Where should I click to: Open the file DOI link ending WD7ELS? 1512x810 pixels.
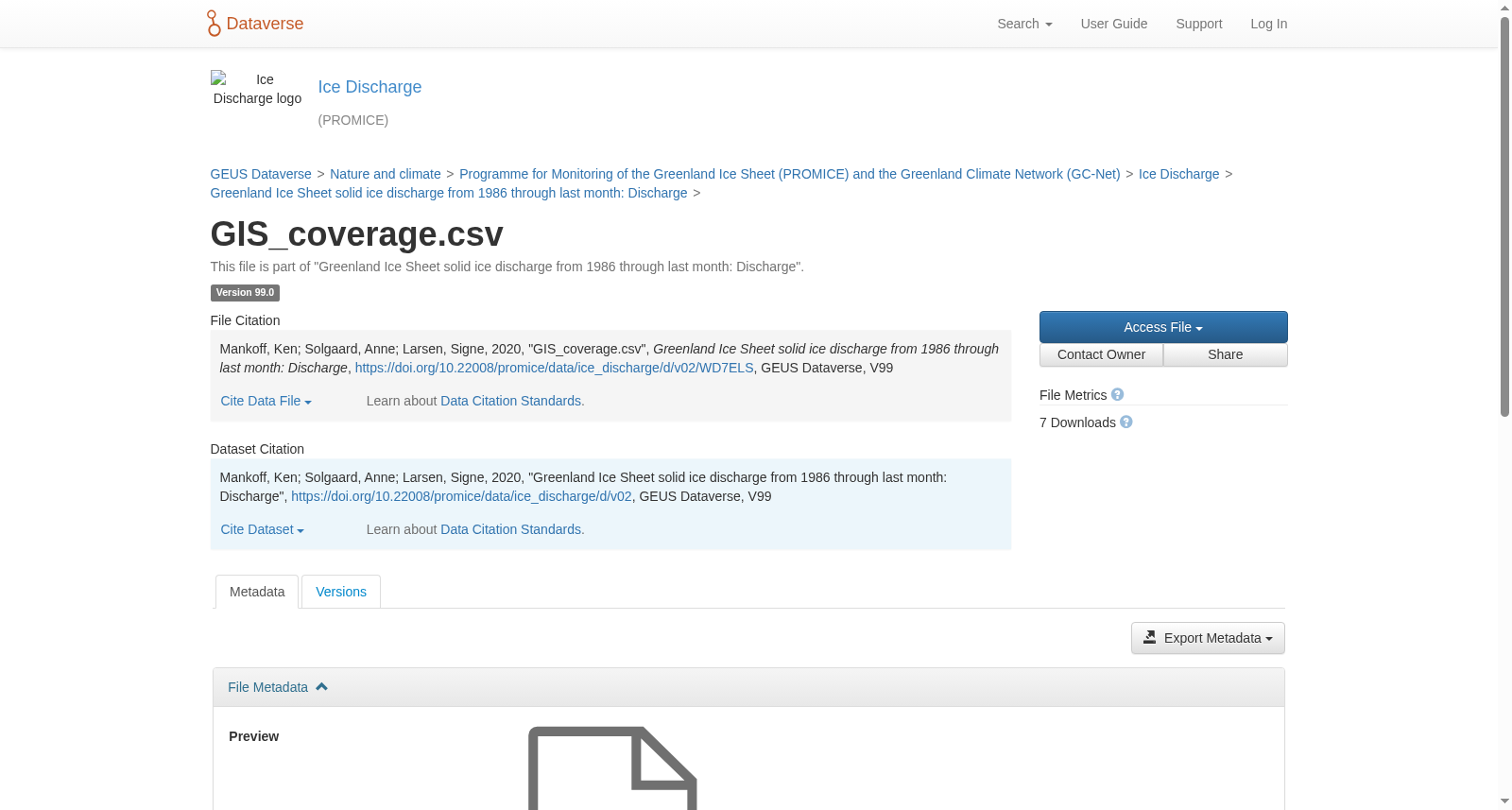tap(555, 368)
